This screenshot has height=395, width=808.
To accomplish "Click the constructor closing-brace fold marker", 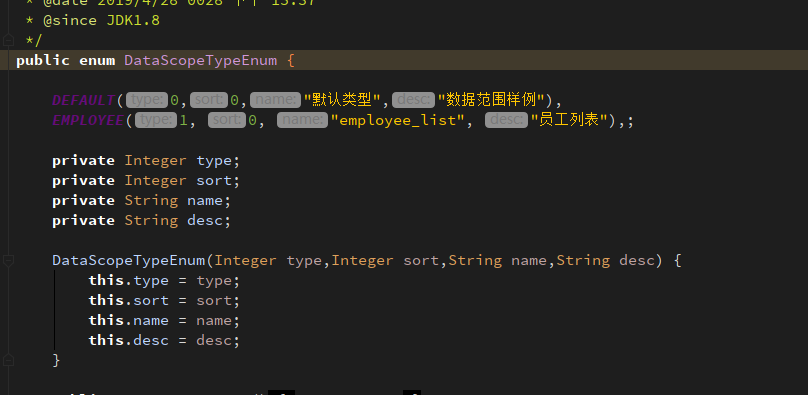I will [x=8, y=359].
